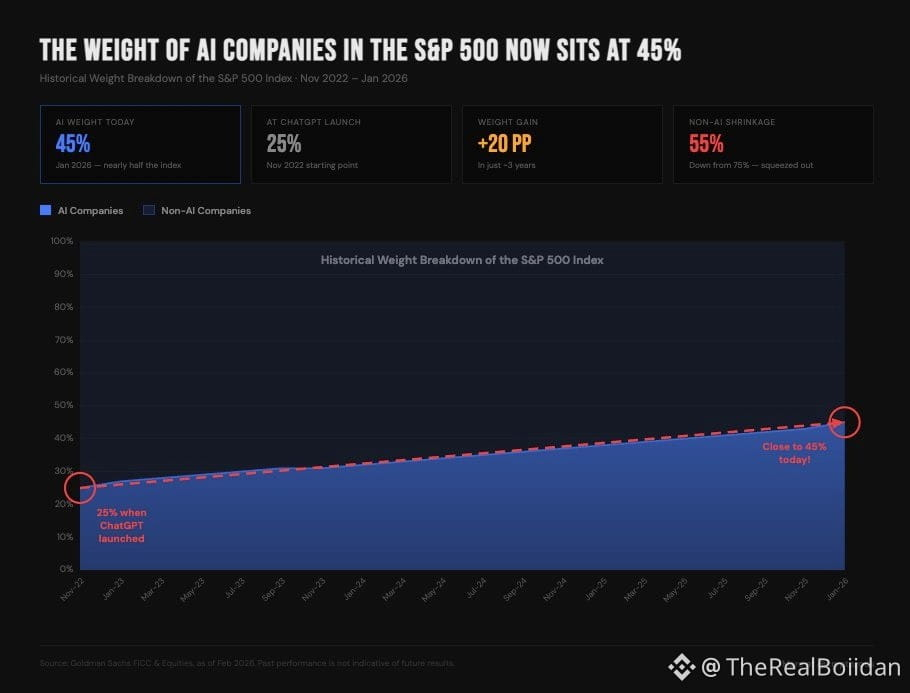Click the Nov-25 x-axis label
Image resolution: width=910 pixels, height=693 pixels.
[796, 590]
